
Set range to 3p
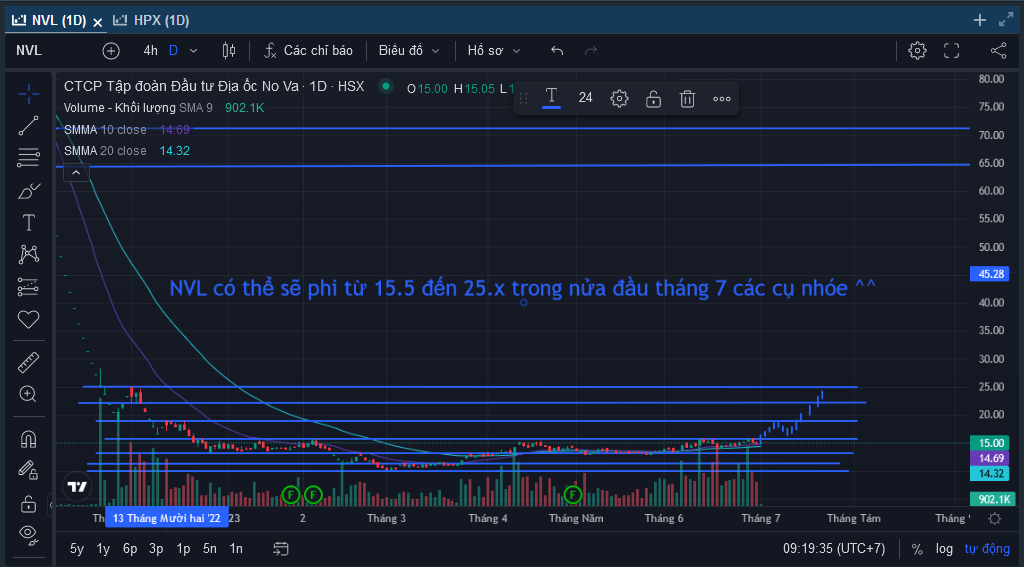[x=156, y=549]
